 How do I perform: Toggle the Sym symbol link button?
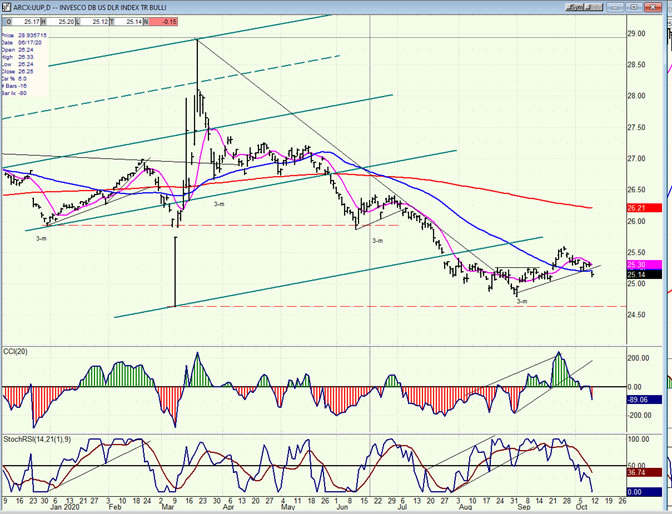click(x=577, y=5)
